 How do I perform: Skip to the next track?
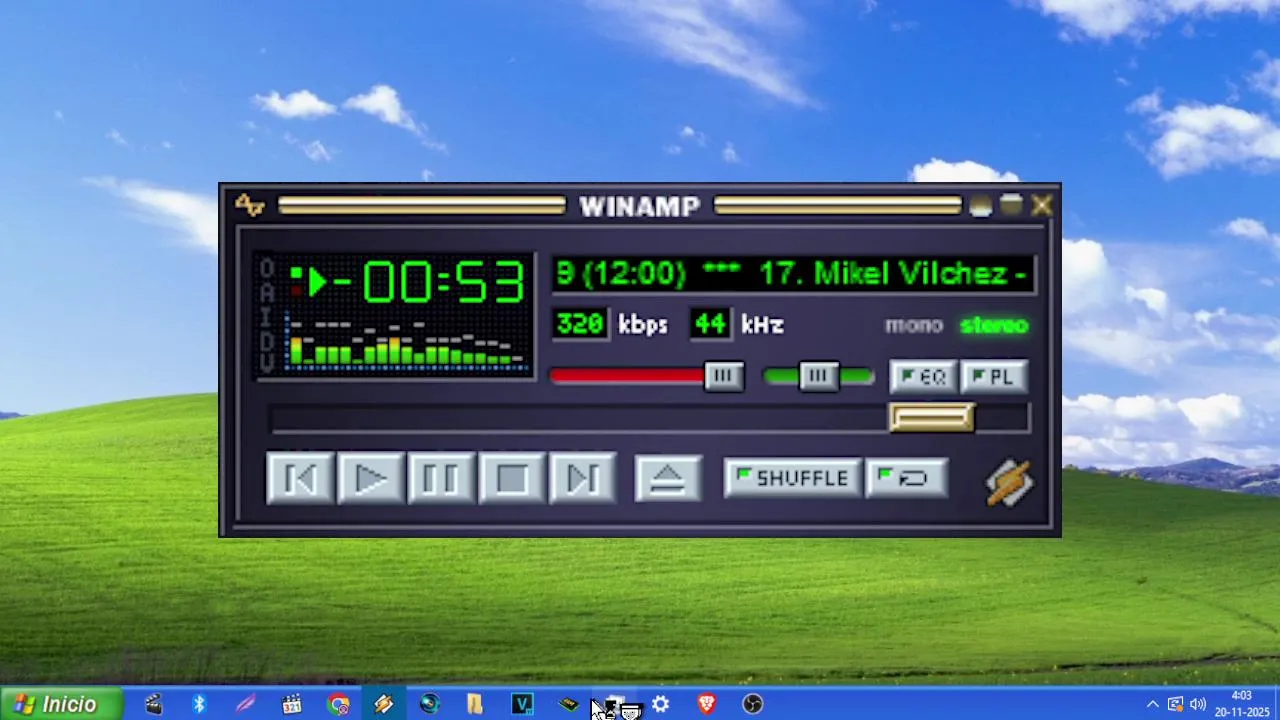pos(583,479)
